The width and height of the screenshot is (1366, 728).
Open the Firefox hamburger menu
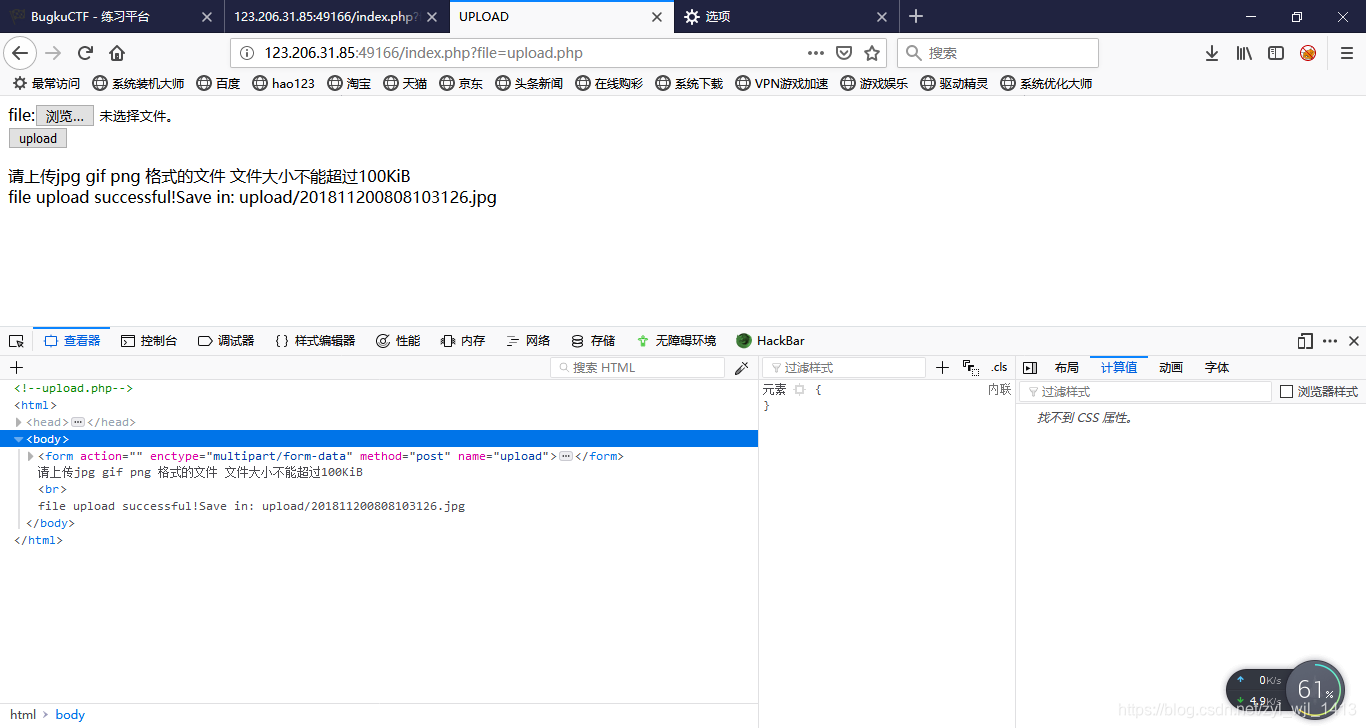1347,53
